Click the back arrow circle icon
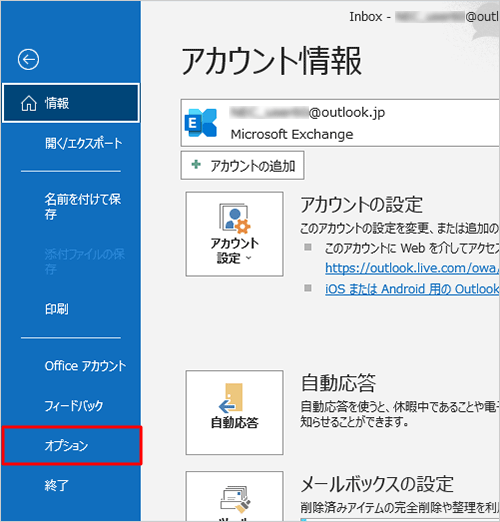Screen dimensions: 500x522 28,60
